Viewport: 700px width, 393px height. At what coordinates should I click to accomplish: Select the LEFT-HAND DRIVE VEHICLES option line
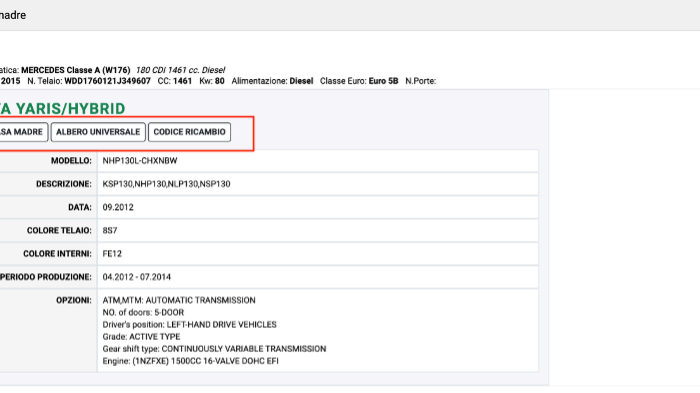(189, 324)
